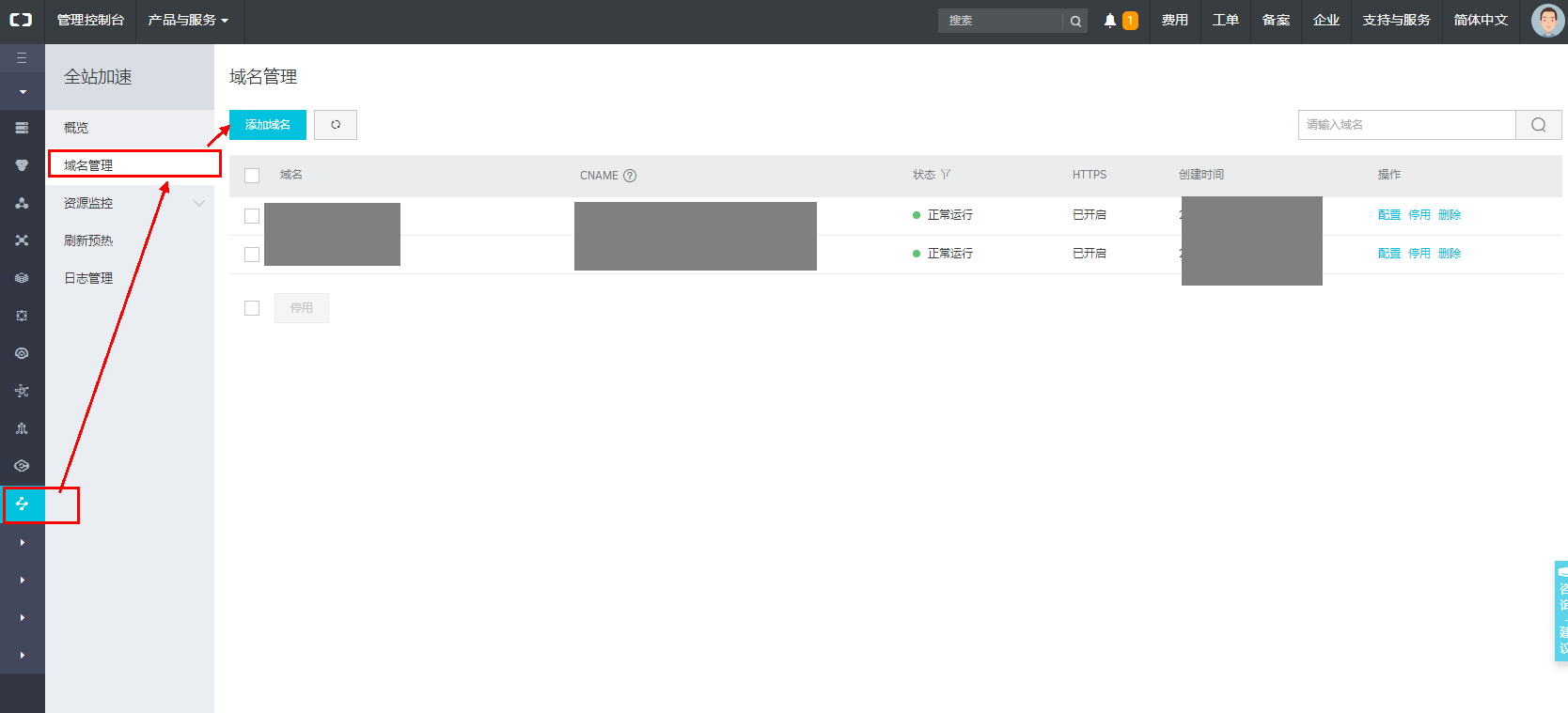The width and height of the screenshot is (1568, 713).
Task: Click 配置 link for the first domain
Action: [x=1388, y=215]
